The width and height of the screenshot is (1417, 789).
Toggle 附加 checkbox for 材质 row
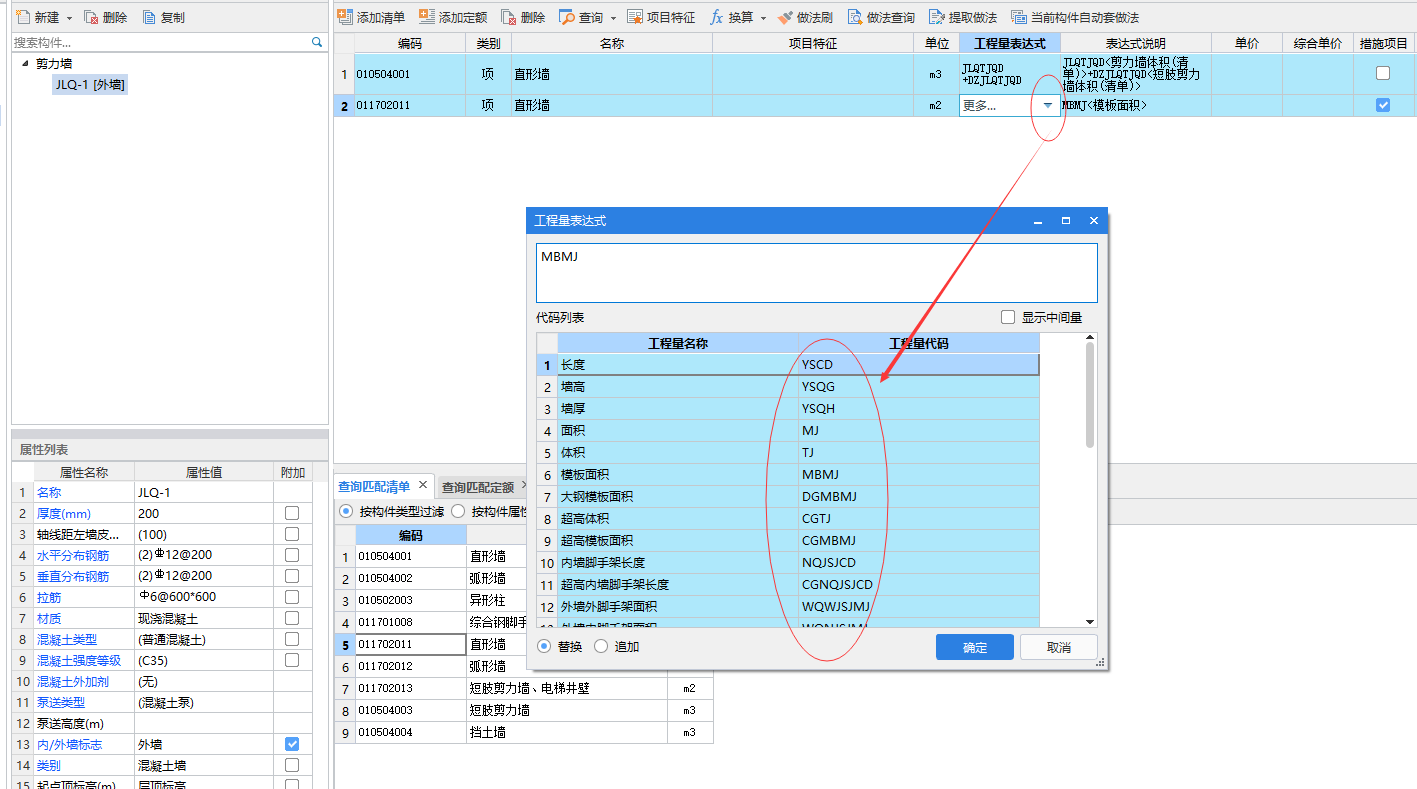click(x=292, y=618)
